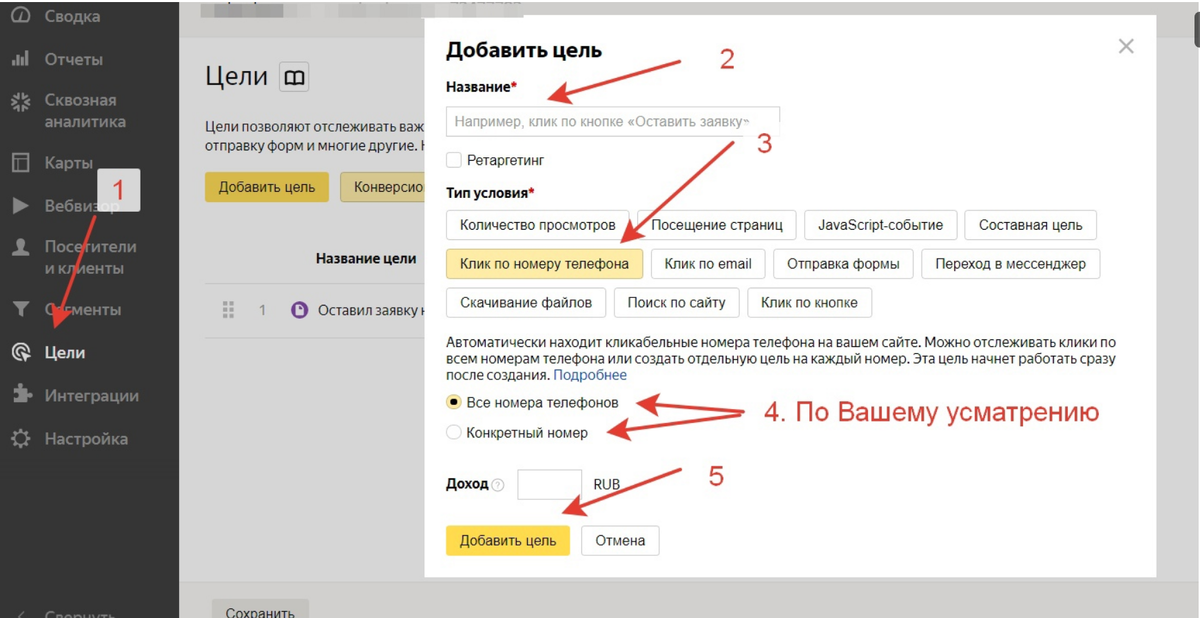Choose the Составная цель condition type
The height and width of the screenshot is (618, 1200).
tap(1030, 225)
